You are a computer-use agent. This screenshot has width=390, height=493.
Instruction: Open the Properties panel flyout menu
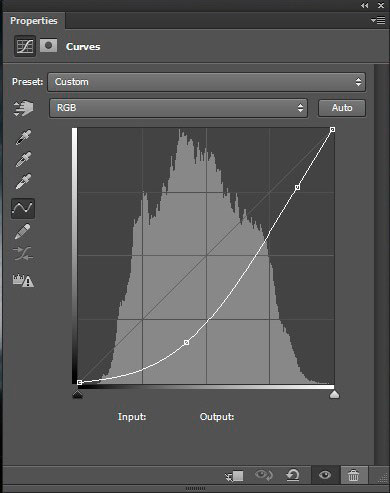378,21
